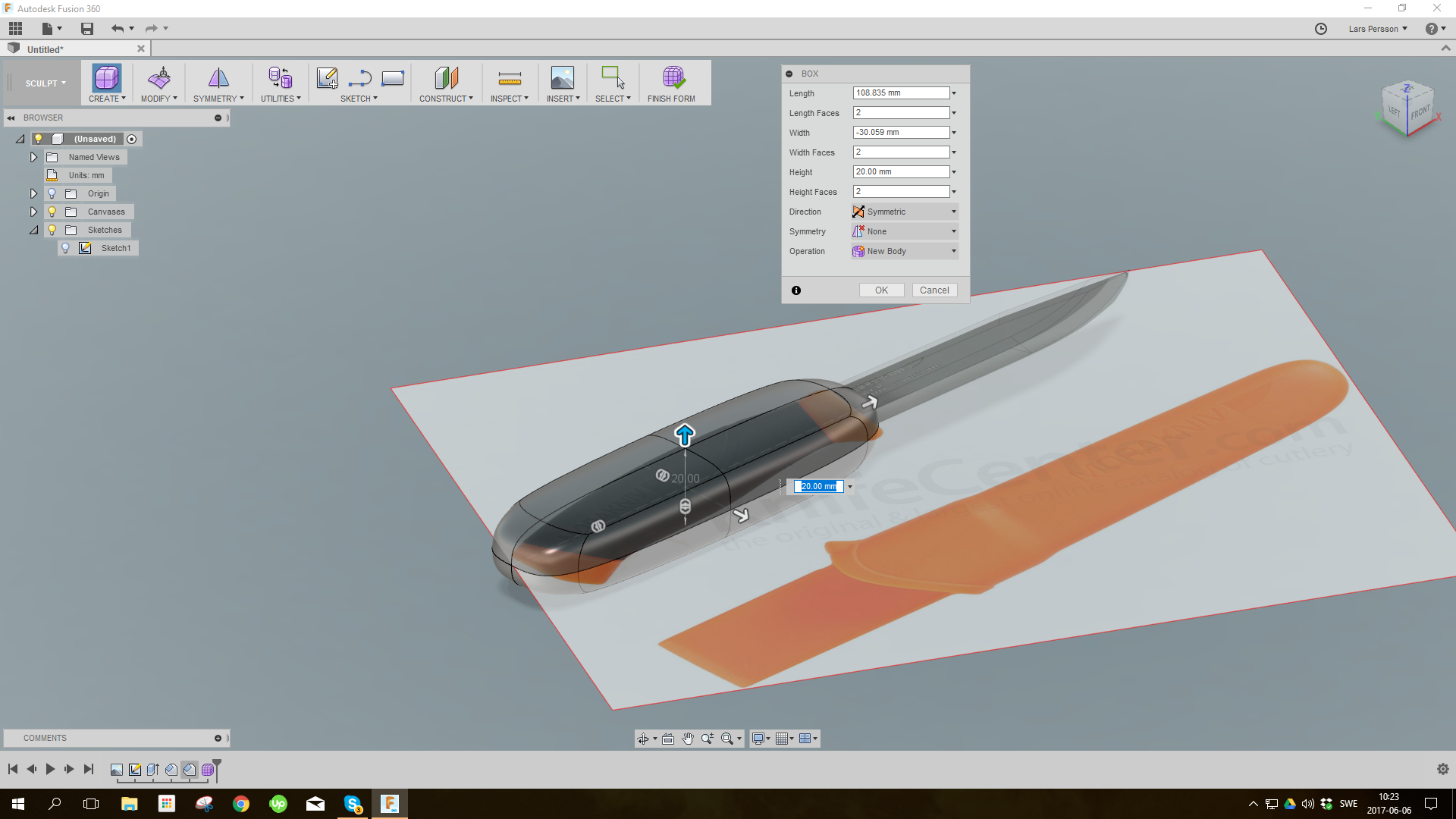The image size is (1456, 819).
Task: Click OK to confirm the Box
Action: (880, 290)
